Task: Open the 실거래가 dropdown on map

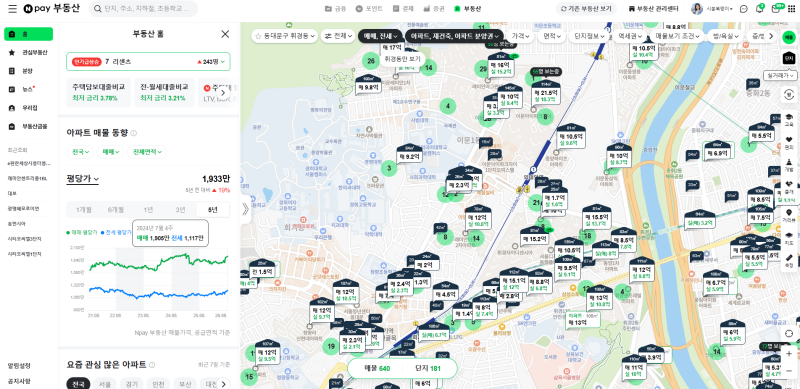Action: click(781, 75)
